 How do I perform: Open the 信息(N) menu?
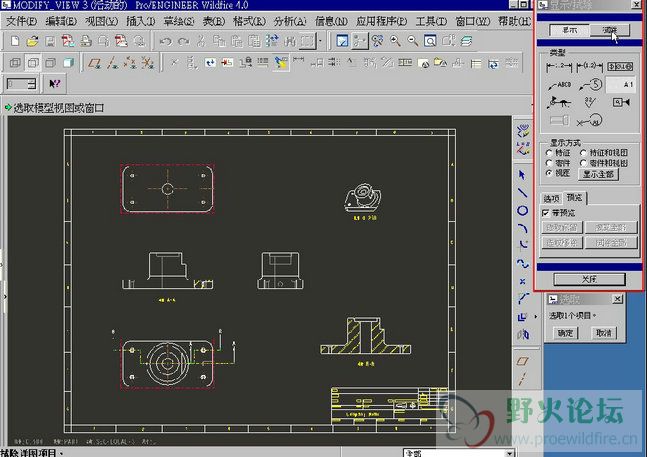tap(331, 21)
